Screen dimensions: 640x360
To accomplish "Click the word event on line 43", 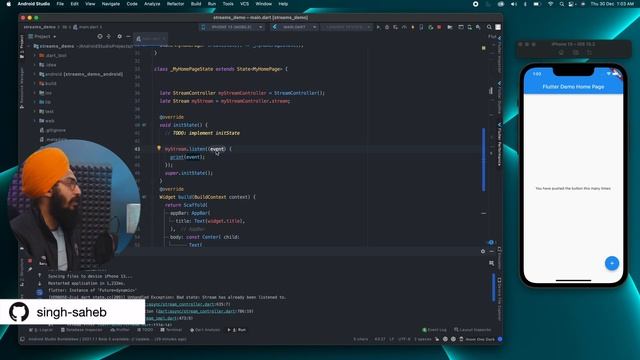I will pyautogui.click(x=217, y=149).
